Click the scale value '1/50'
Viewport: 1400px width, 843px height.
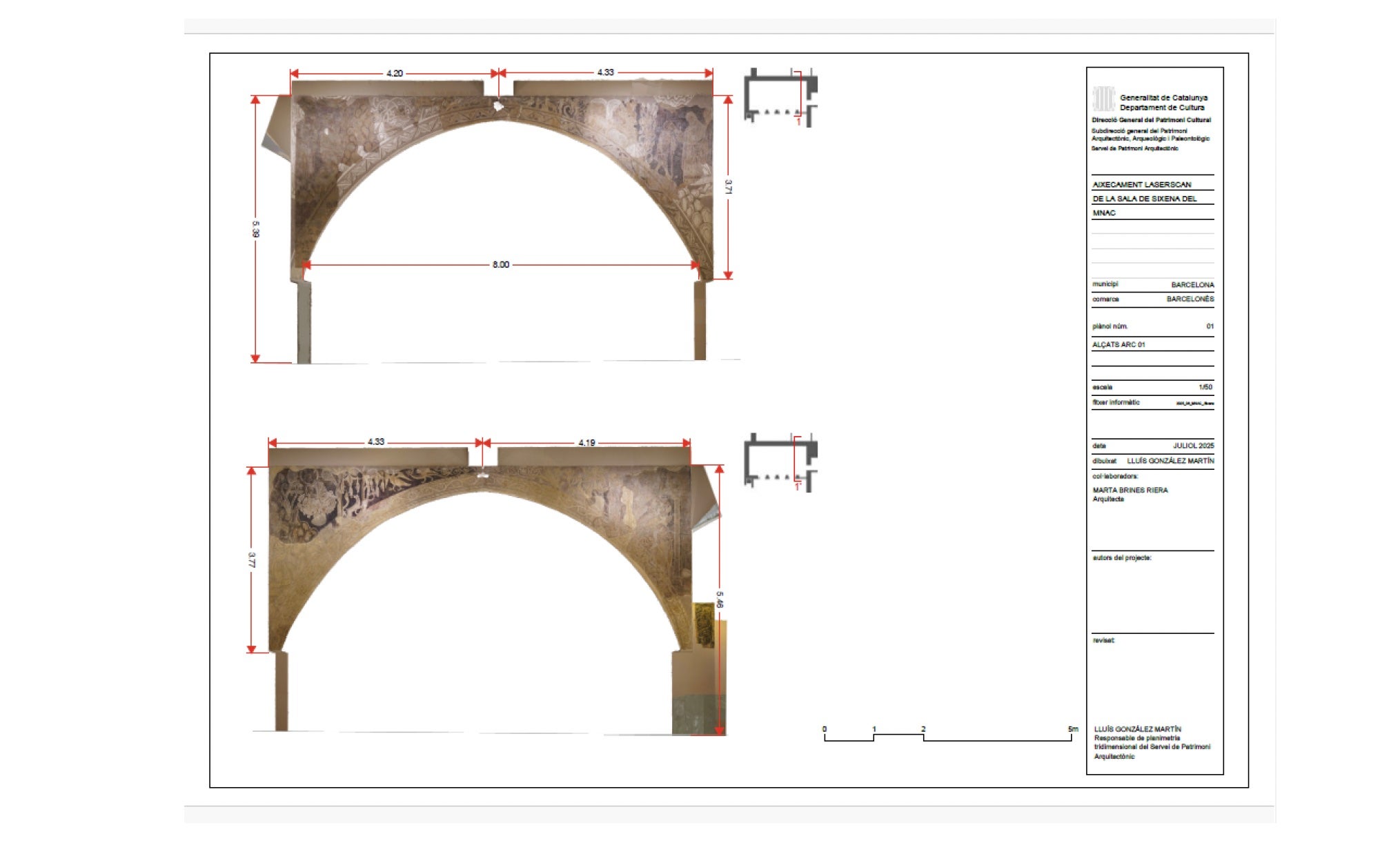click(1205, 387)
